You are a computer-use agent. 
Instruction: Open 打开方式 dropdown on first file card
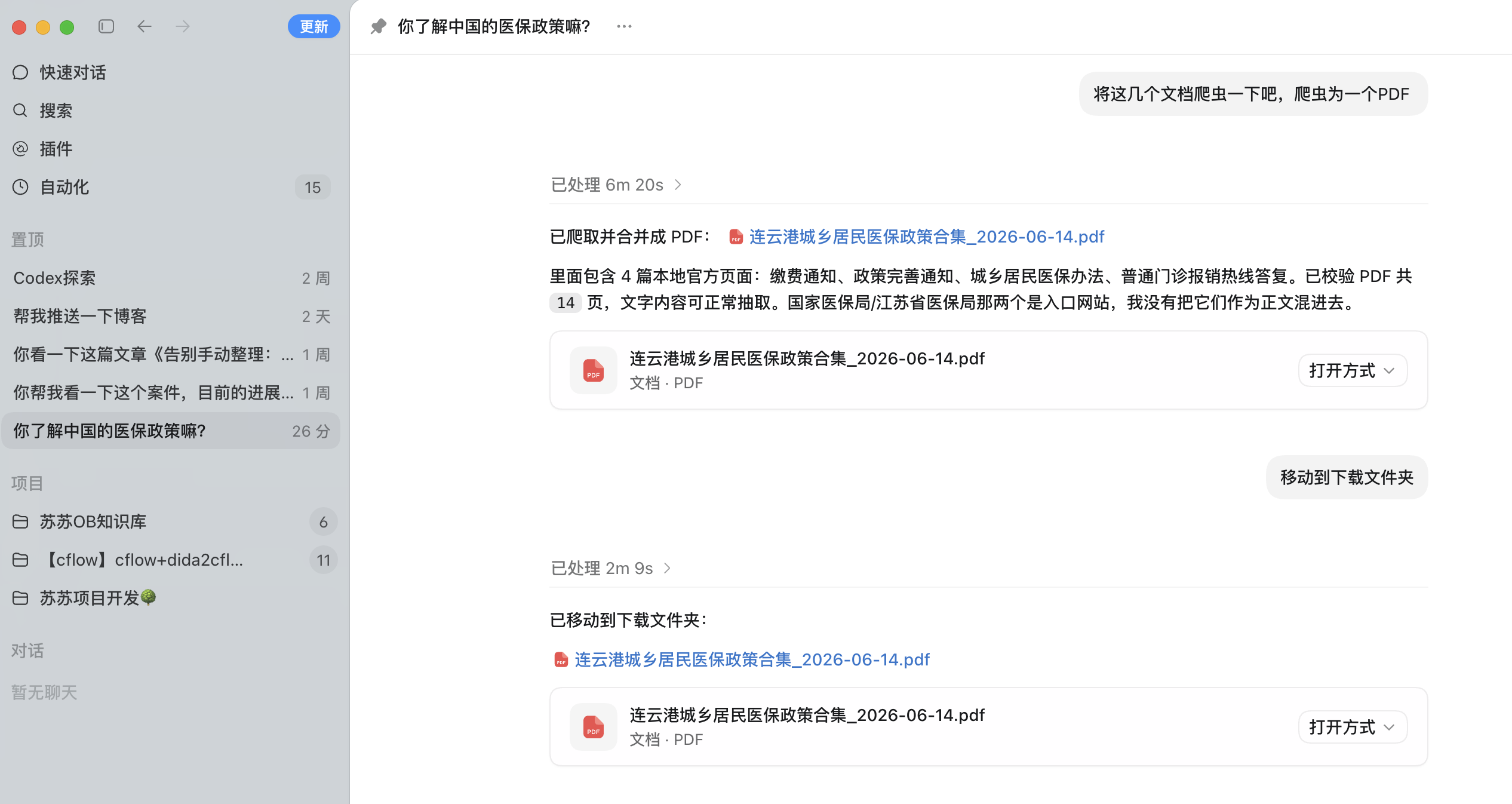1353,370
